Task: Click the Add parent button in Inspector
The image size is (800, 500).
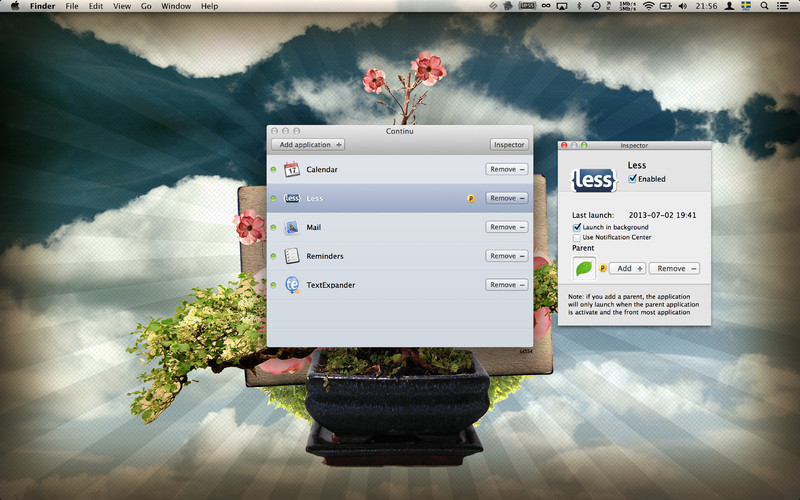Action: pos(628,268)
